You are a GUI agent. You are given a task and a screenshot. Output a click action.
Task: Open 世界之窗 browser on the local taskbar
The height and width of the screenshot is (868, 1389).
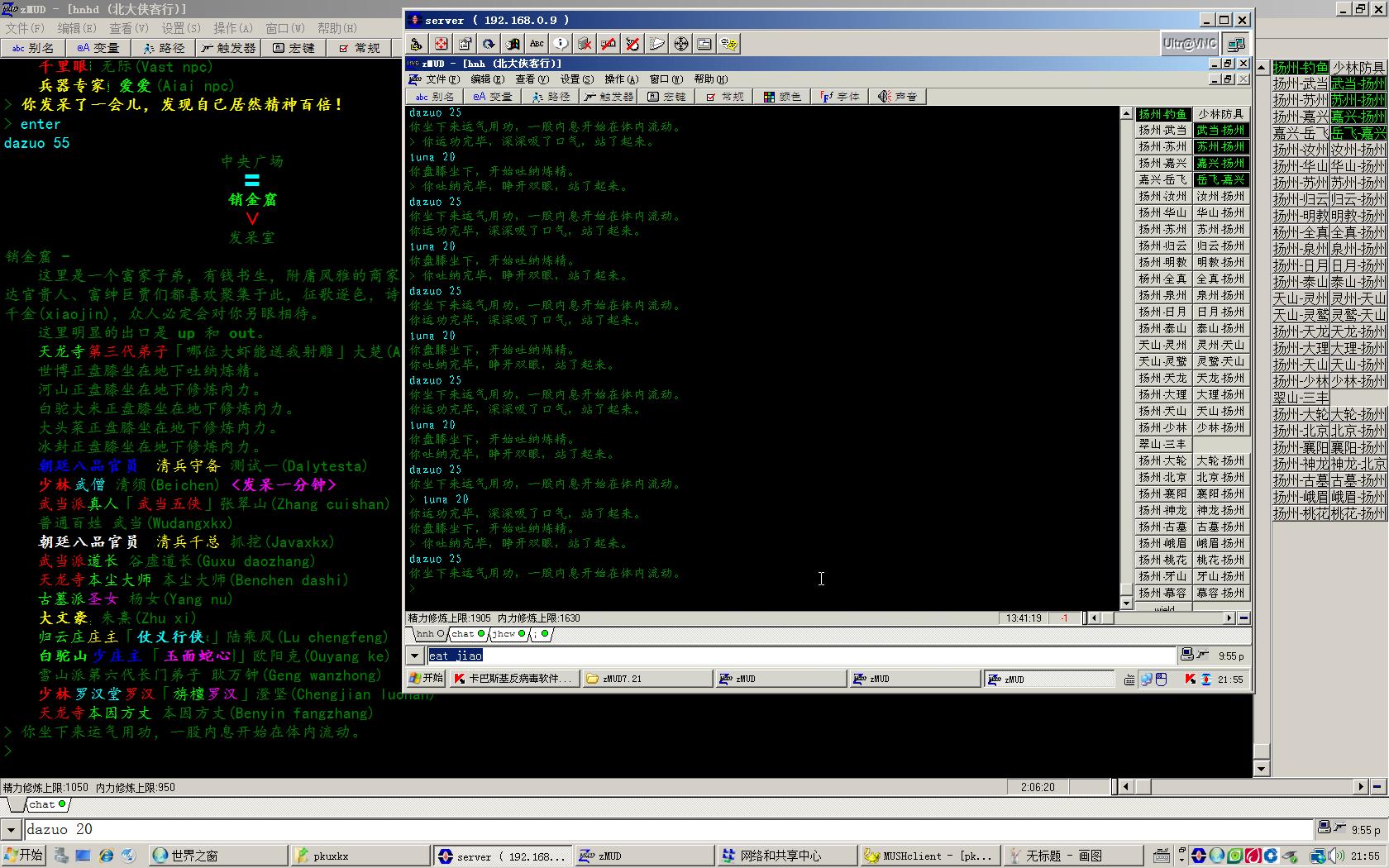217,856
